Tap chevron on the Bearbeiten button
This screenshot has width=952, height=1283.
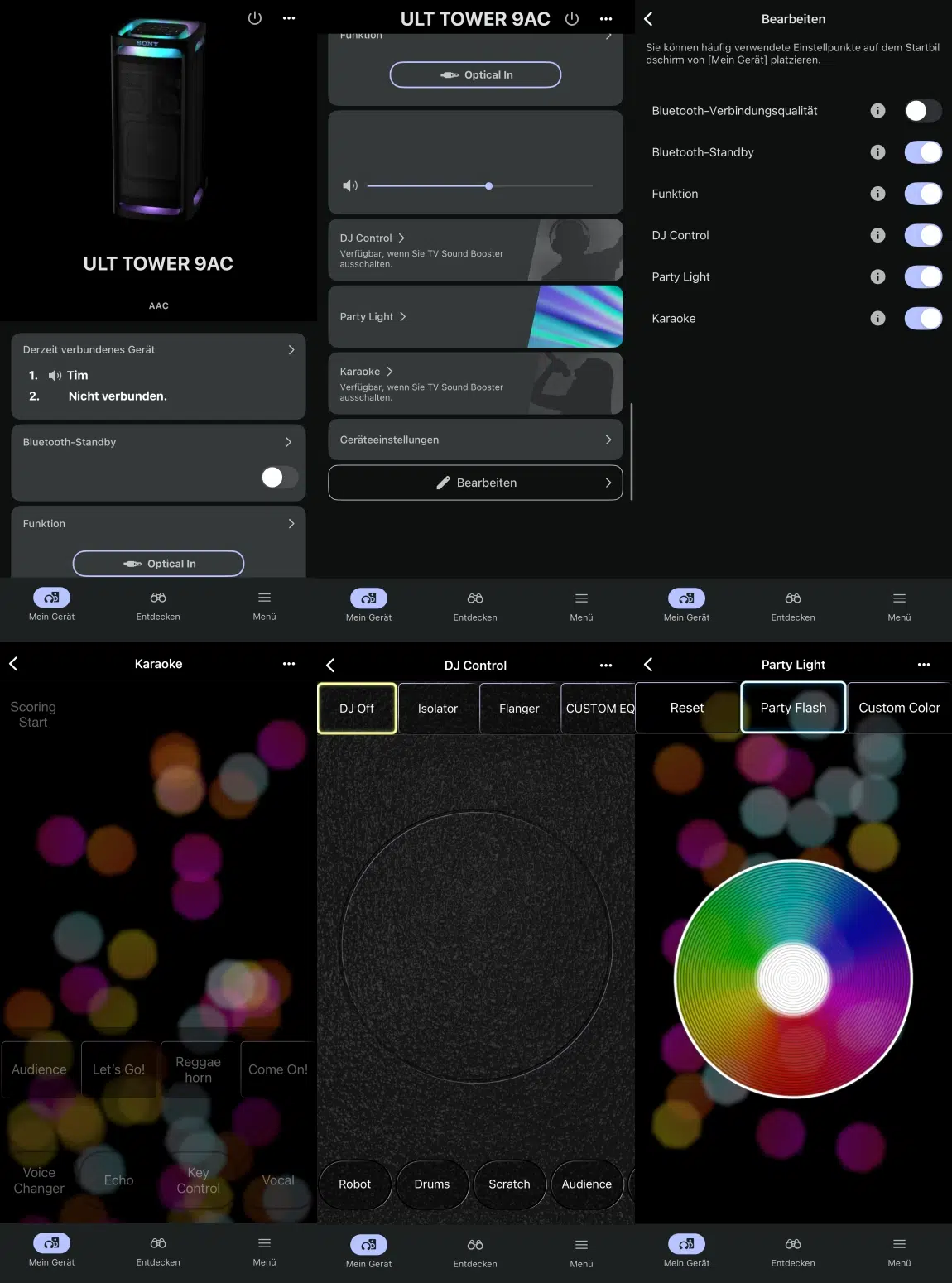pos(608,483)
